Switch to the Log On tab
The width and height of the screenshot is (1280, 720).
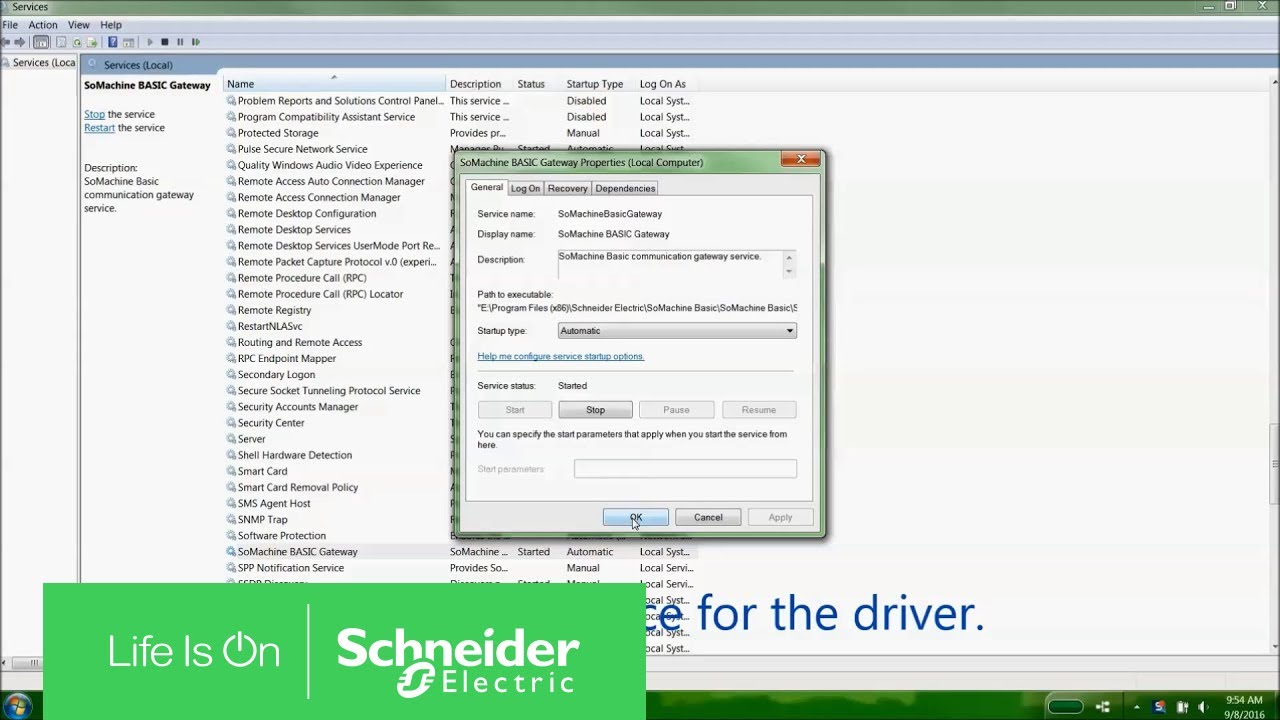pyautogui.click(x=525, y=188)
